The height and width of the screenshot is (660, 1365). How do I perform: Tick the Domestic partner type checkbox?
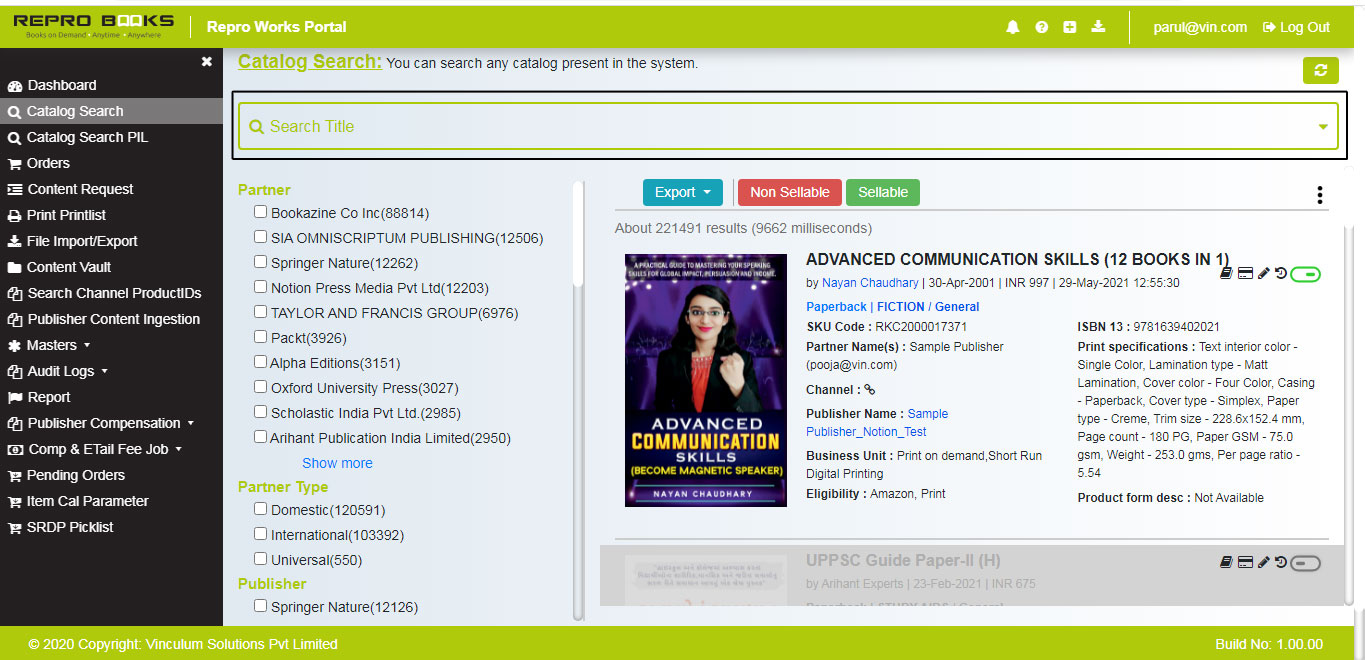pyautogui.click(x=261, y=509)
